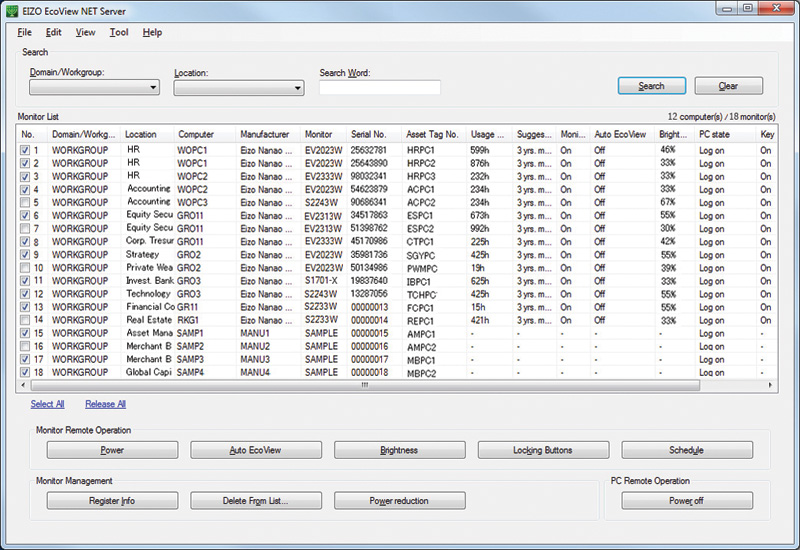This screenshot has width=800, height=550.
Task: Click the Release All link
Action: point(105,404)
